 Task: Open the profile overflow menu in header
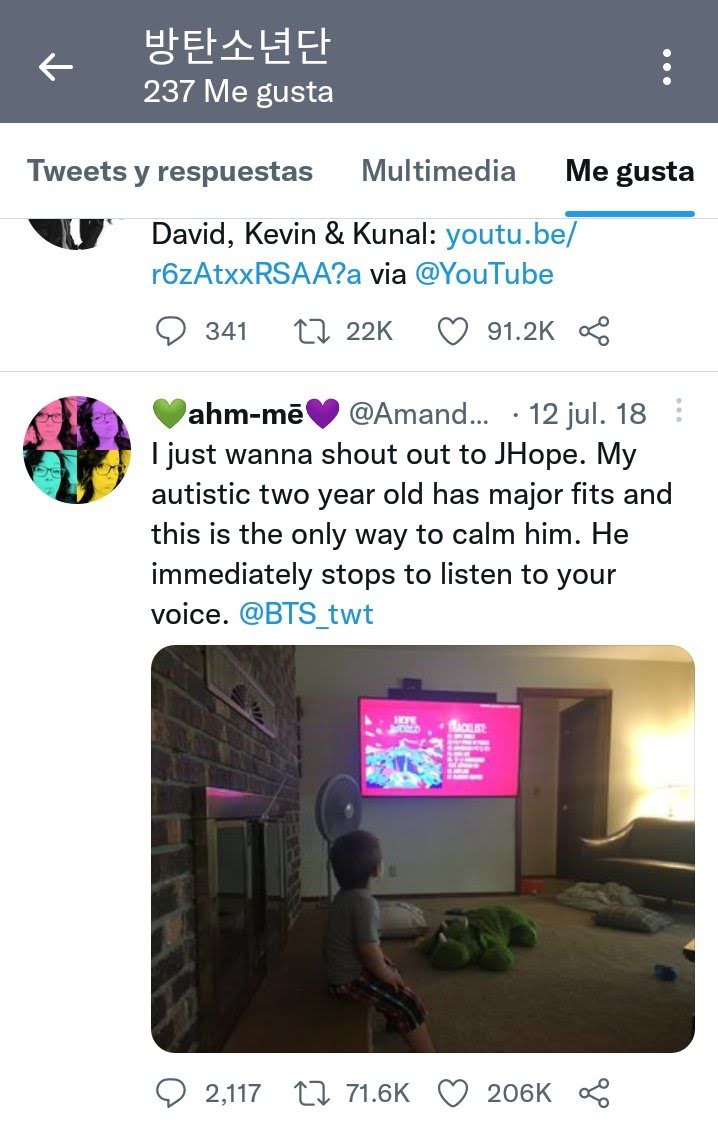click(x=666, y=67)
